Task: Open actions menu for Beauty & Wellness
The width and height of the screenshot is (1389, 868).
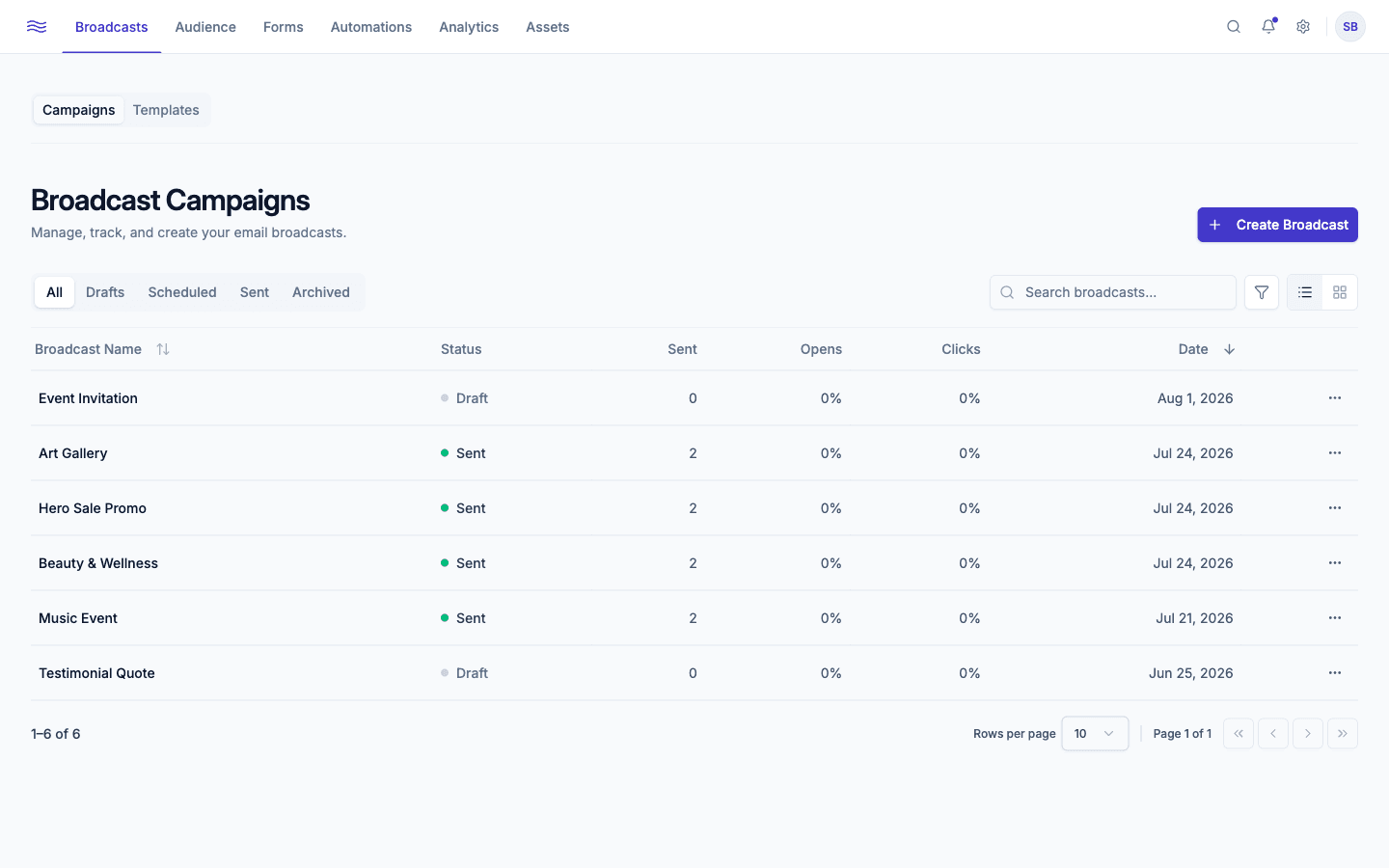Action: coord(1335,563)
